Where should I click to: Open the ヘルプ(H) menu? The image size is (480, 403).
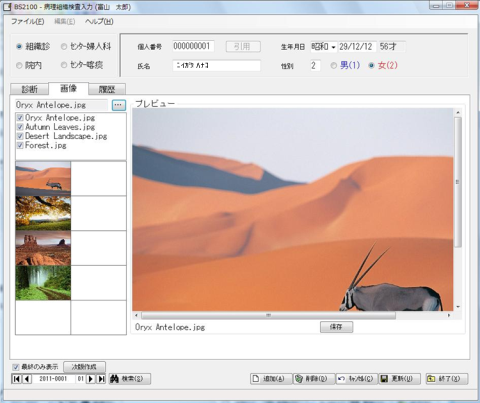click(99, 22)
